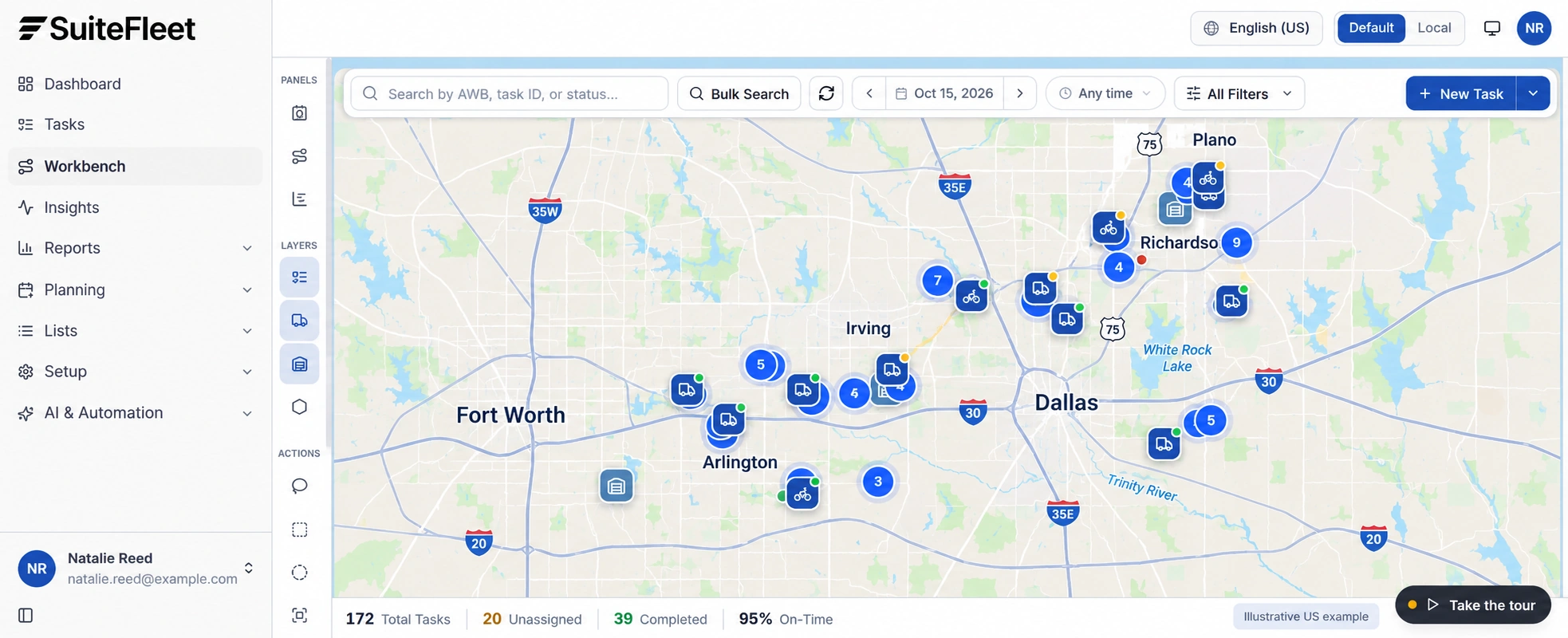This screenshot has height=638, width=1568.
Task: Select the rectangle selection action tool
Action: pyautogui.click(x=299, y=530)
